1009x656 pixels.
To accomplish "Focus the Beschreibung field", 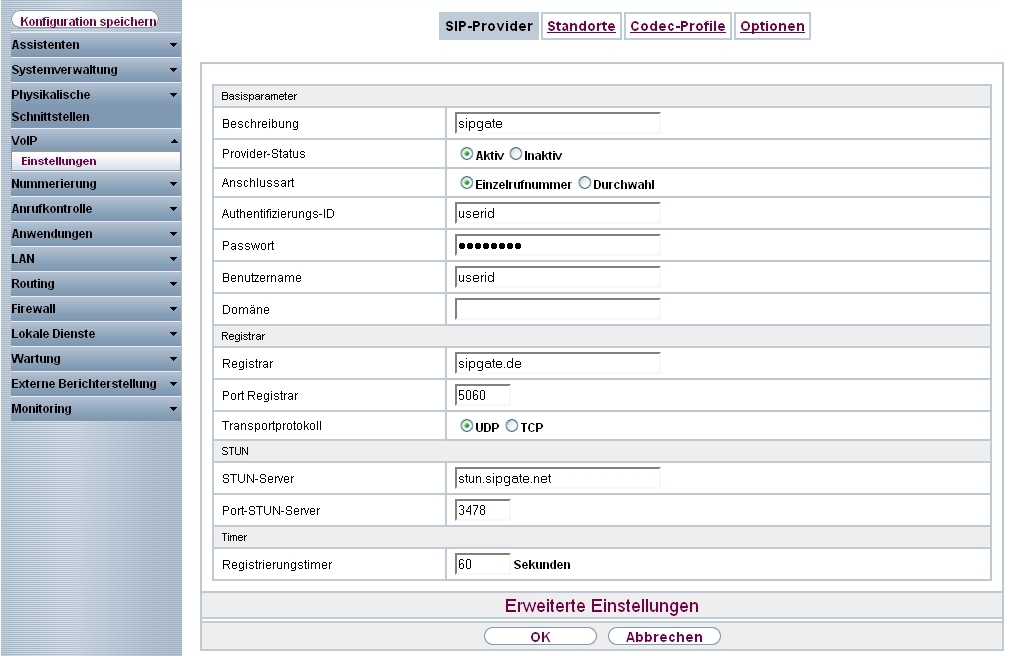I will tap(557, 123).
